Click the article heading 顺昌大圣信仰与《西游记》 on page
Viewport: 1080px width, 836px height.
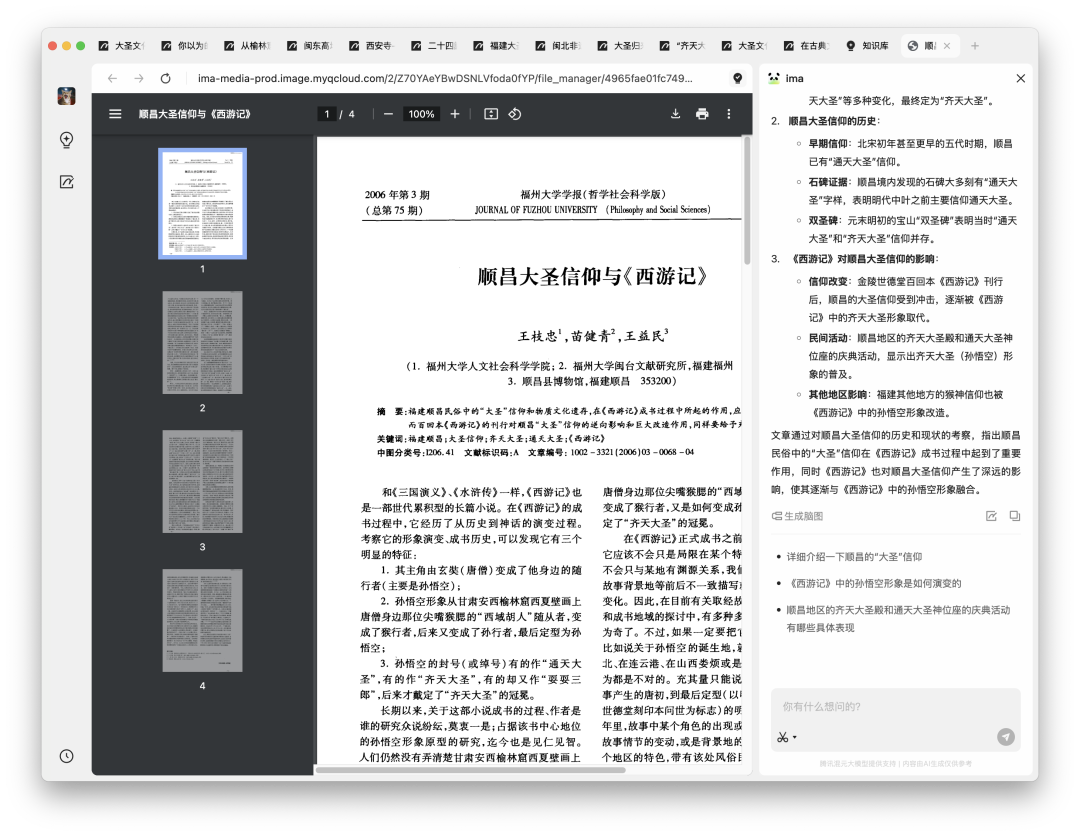coord(592,276)
